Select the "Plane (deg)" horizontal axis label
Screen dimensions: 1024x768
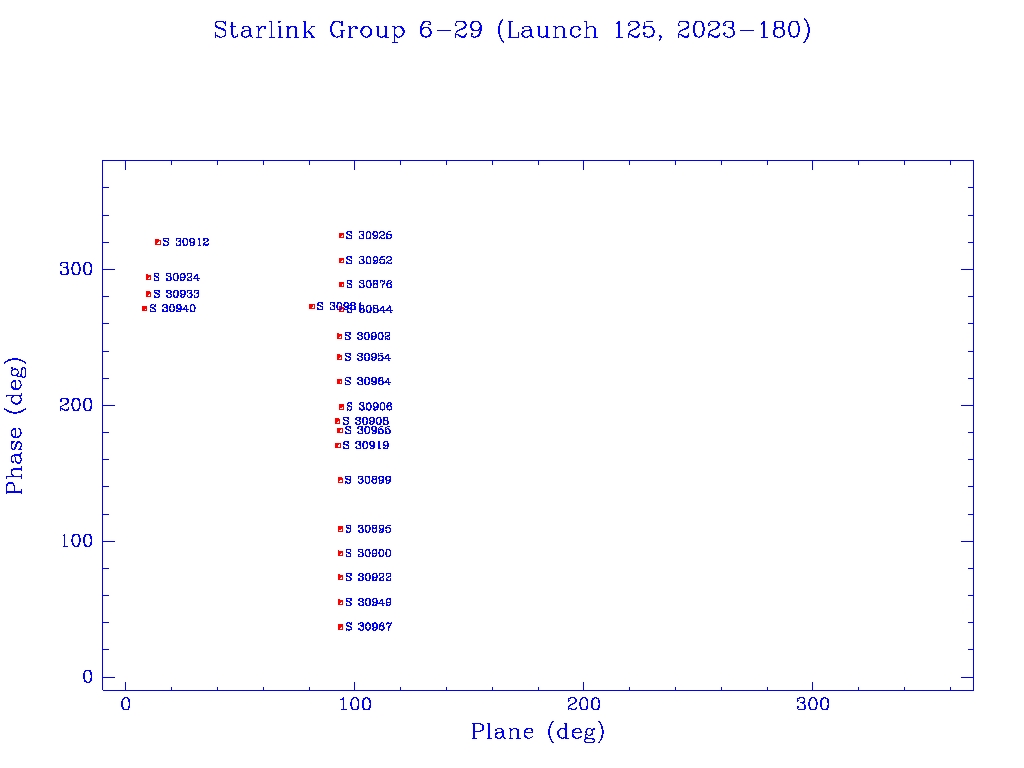point(538,732)
